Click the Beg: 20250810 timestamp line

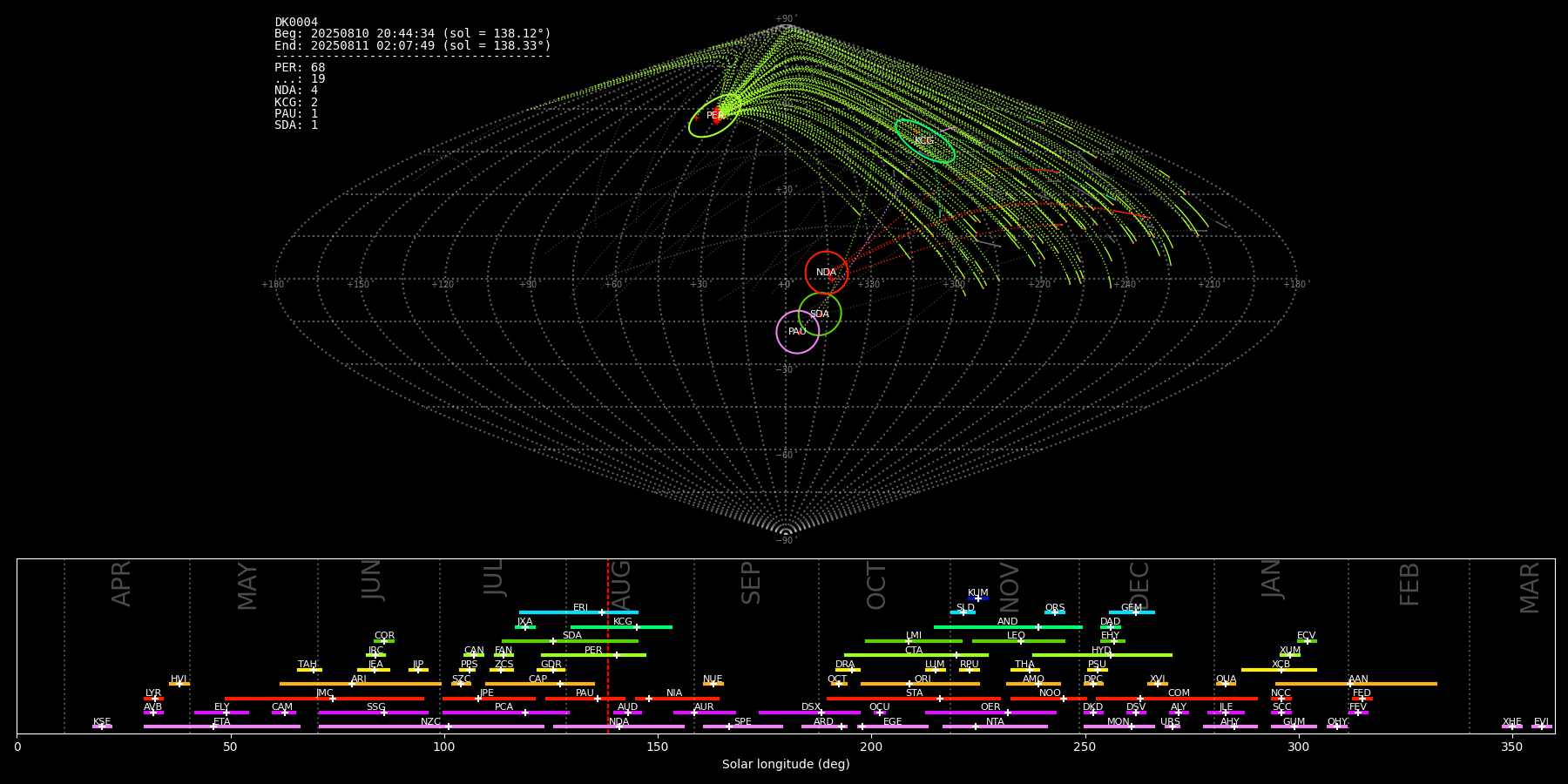point(413,34)
